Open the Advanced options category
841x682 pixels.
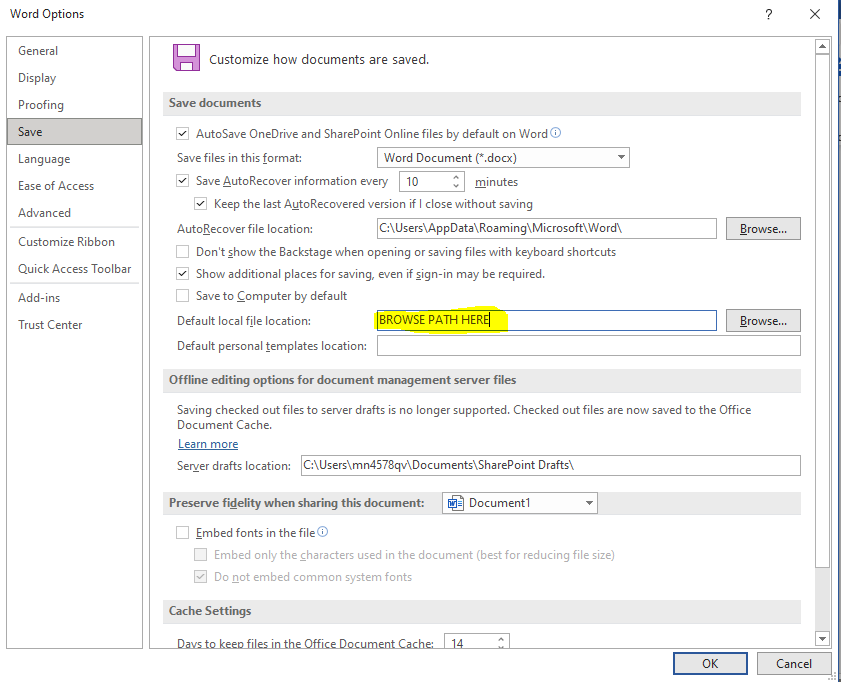[45, 213]
